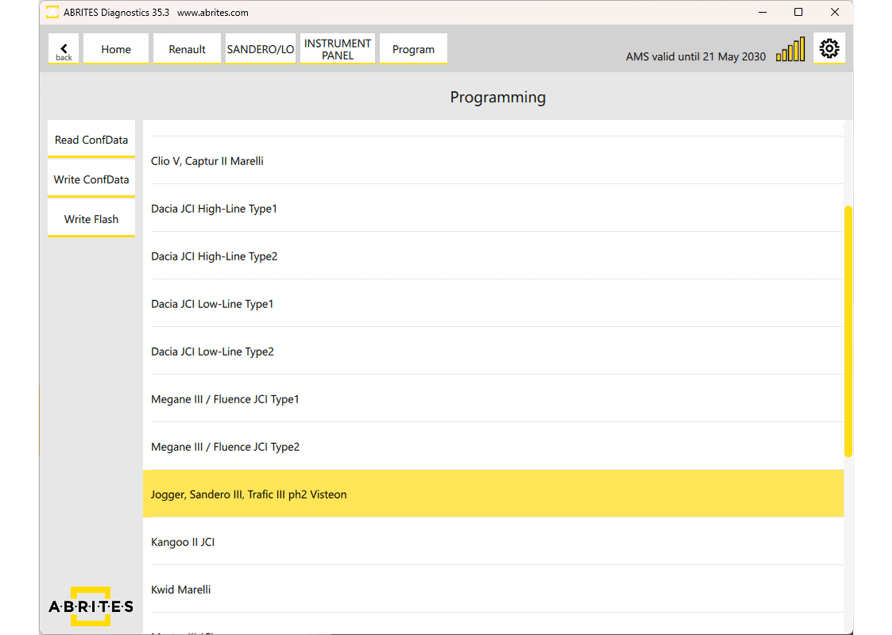Open the settings gear icon
This screenshot has height=635, width=892.
[829, 48]
